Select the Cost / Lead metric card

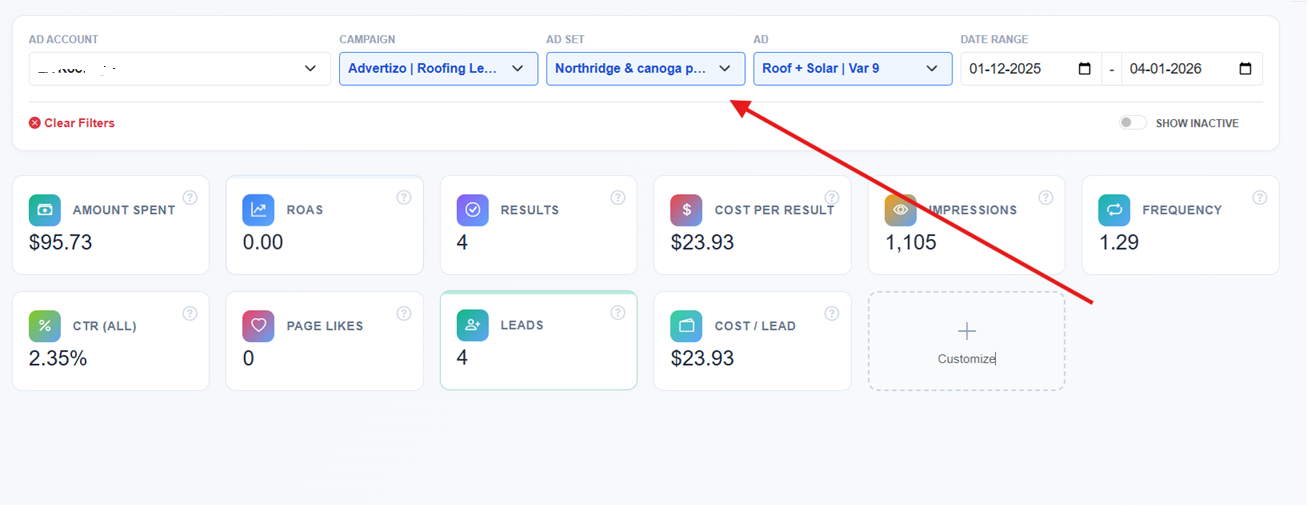[752, 341]
